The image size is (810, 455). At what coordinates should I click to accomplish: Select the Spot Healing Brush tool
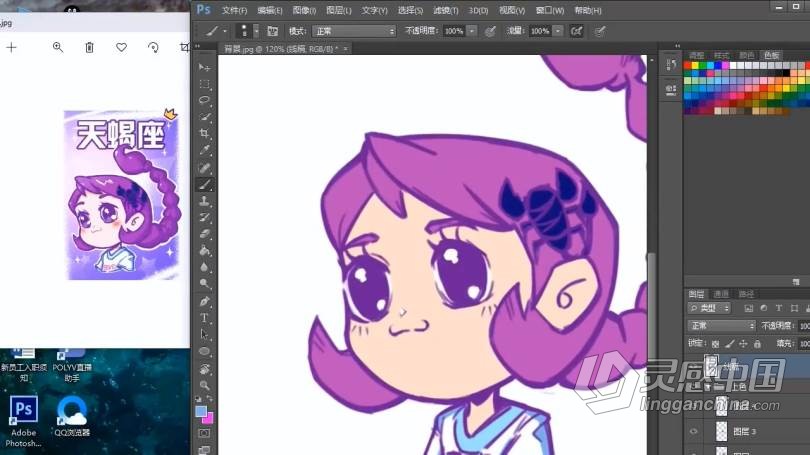tap(205, 167)
